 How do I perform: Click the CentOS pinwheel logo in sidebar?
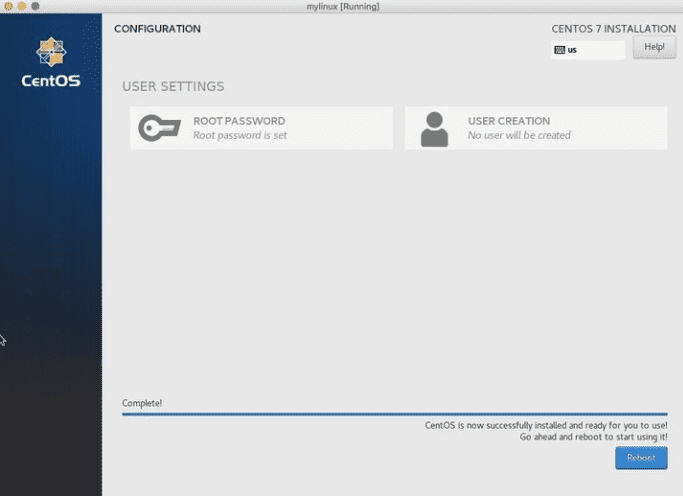point(51,52)
